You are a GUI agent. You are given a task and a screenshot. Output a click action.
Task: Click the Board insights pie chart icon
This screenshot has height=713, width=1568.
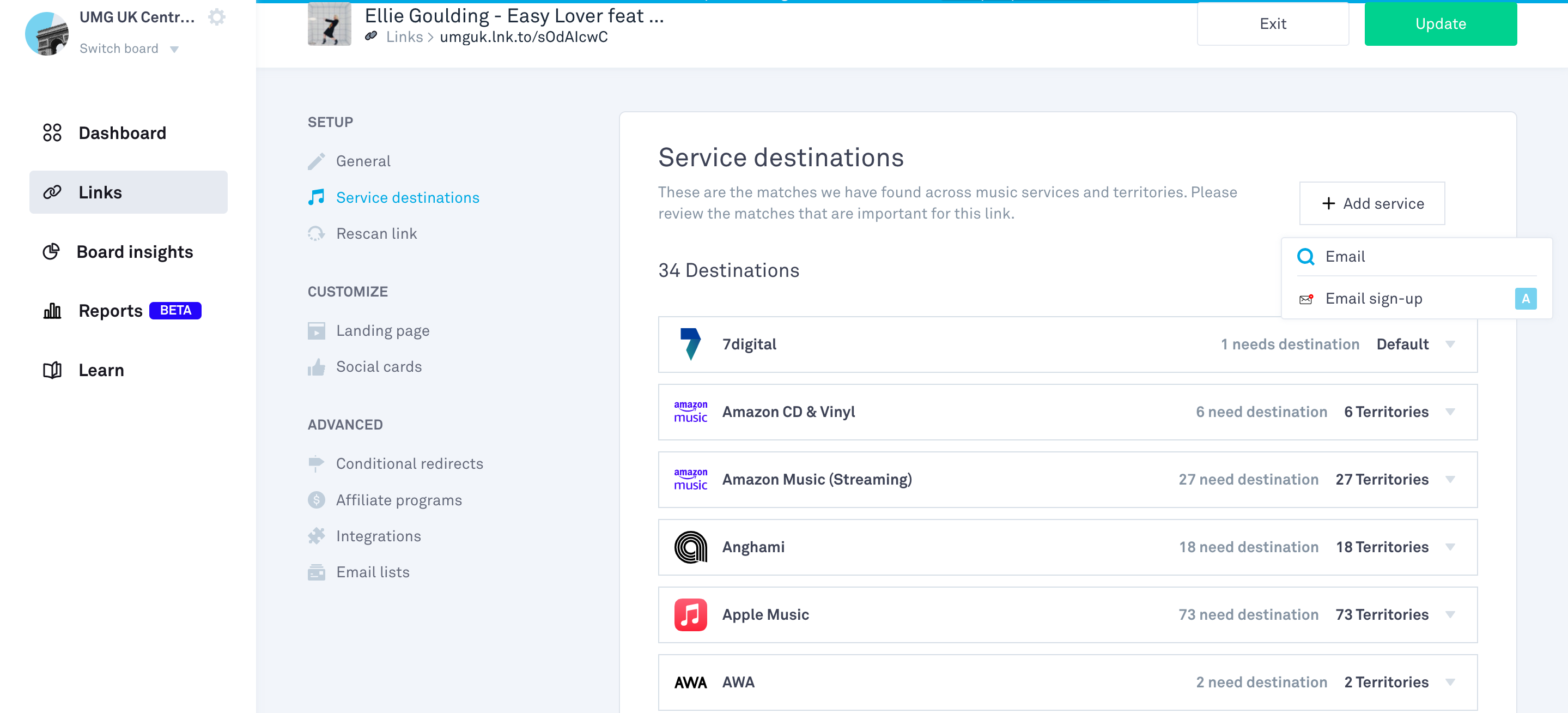tap(52, 251)
